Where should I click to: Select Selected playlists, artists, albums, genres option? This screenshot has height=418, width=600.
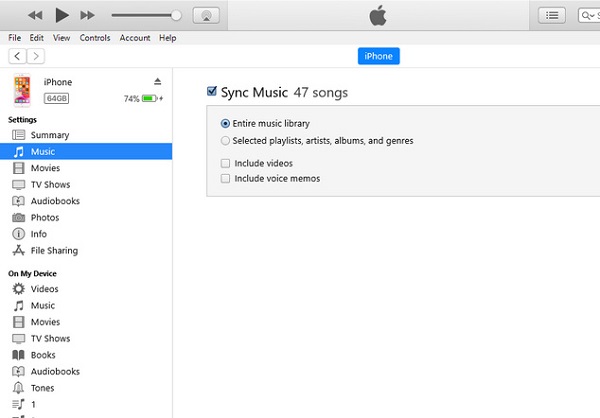225,141
